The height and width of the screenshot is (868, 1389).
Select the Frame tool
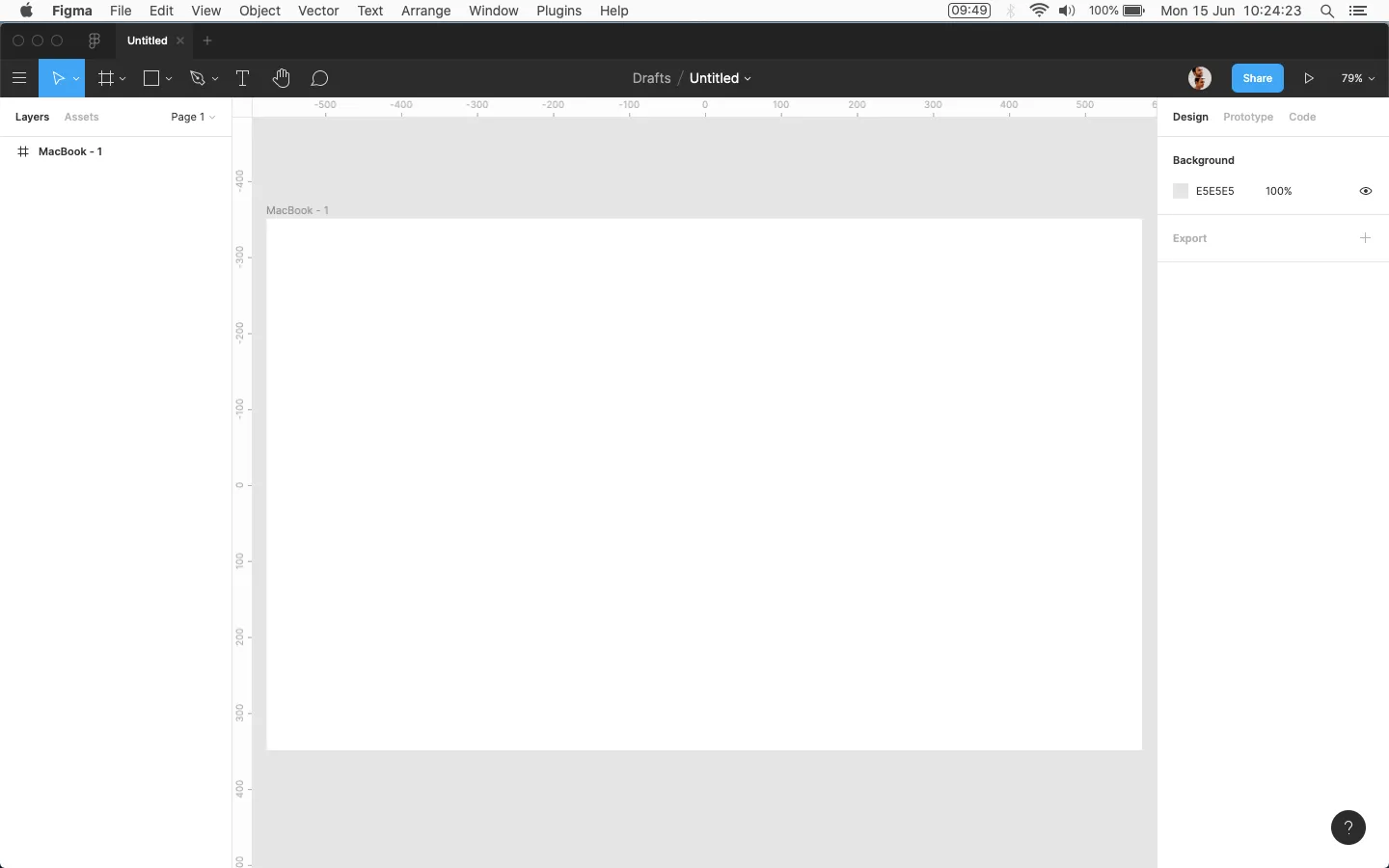point(106,78)
